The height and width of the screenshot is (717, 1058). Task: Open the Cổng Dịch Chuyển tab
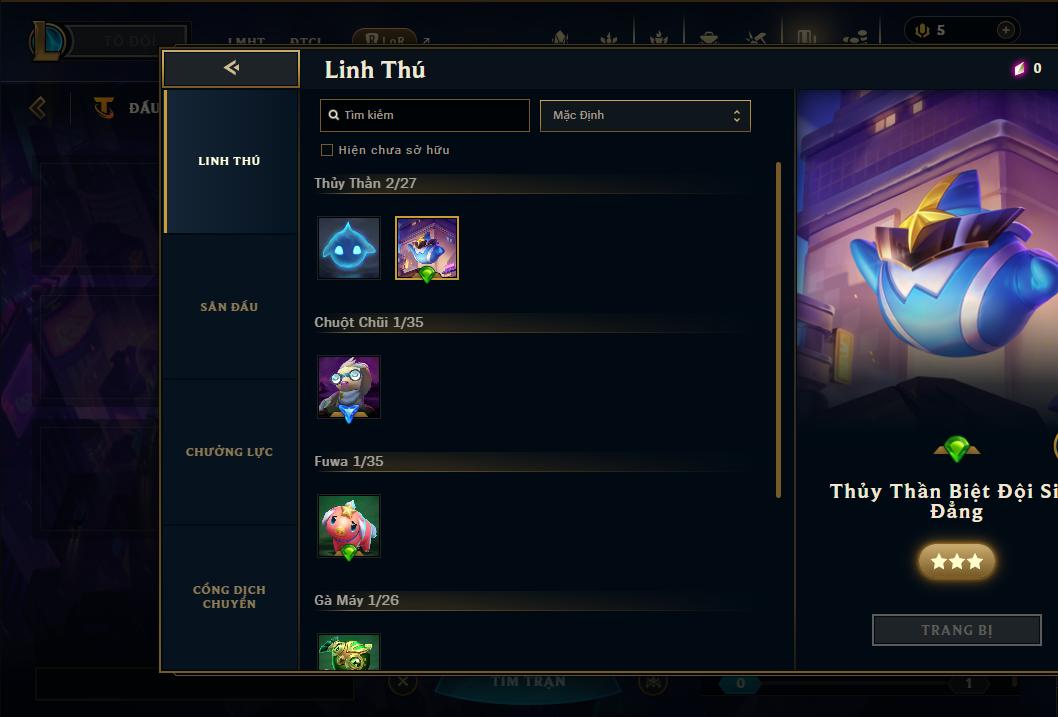tap(231, 597)
